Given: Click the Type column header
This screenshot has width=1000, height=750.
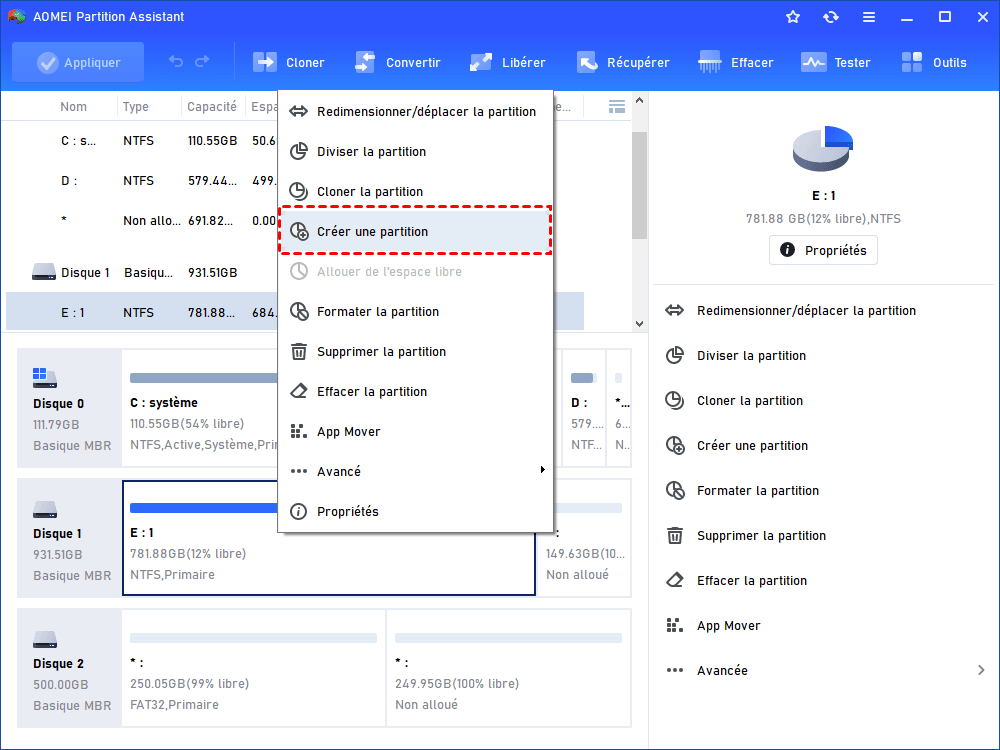Looking at the screenshot, I should point(136,107).
